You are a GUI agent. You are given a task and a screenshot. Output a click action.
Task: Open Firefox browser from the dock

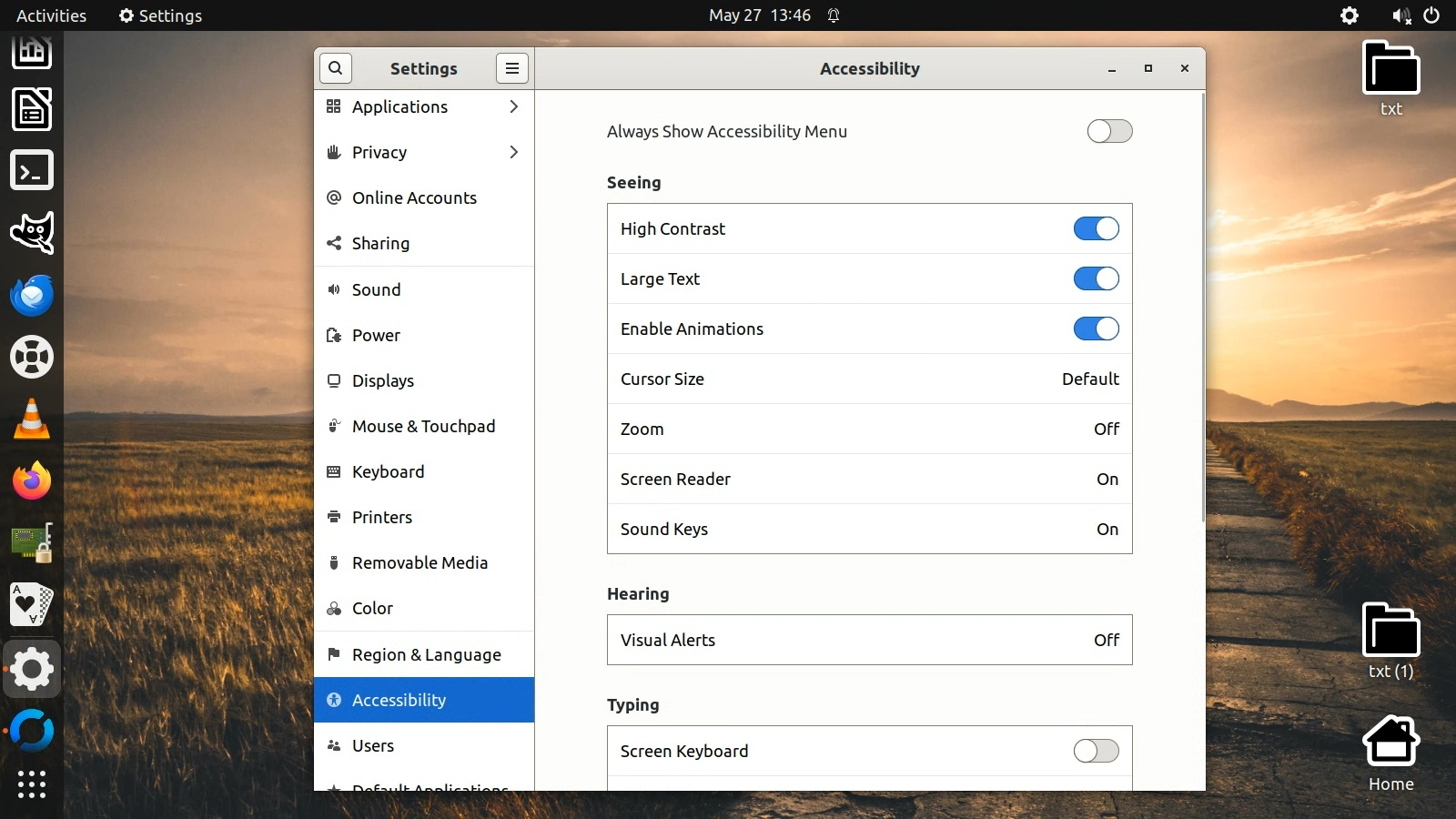32,481
